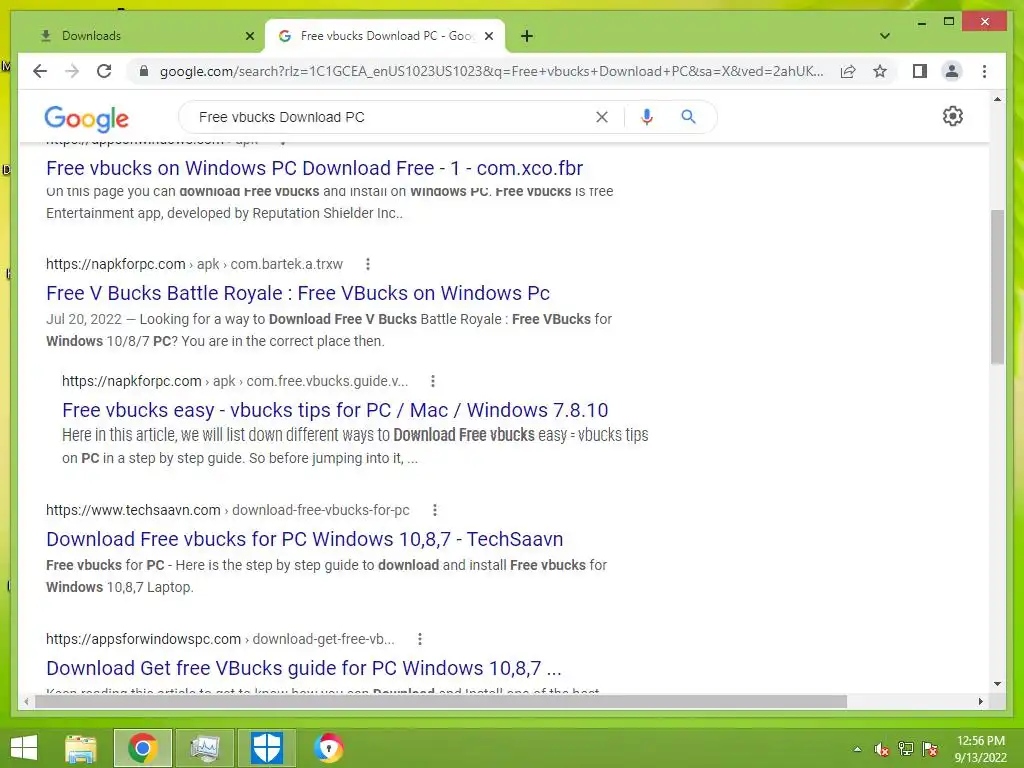Open tab search dropdown chevron
The image size is (1024, 768).
(x=885, y=36)
